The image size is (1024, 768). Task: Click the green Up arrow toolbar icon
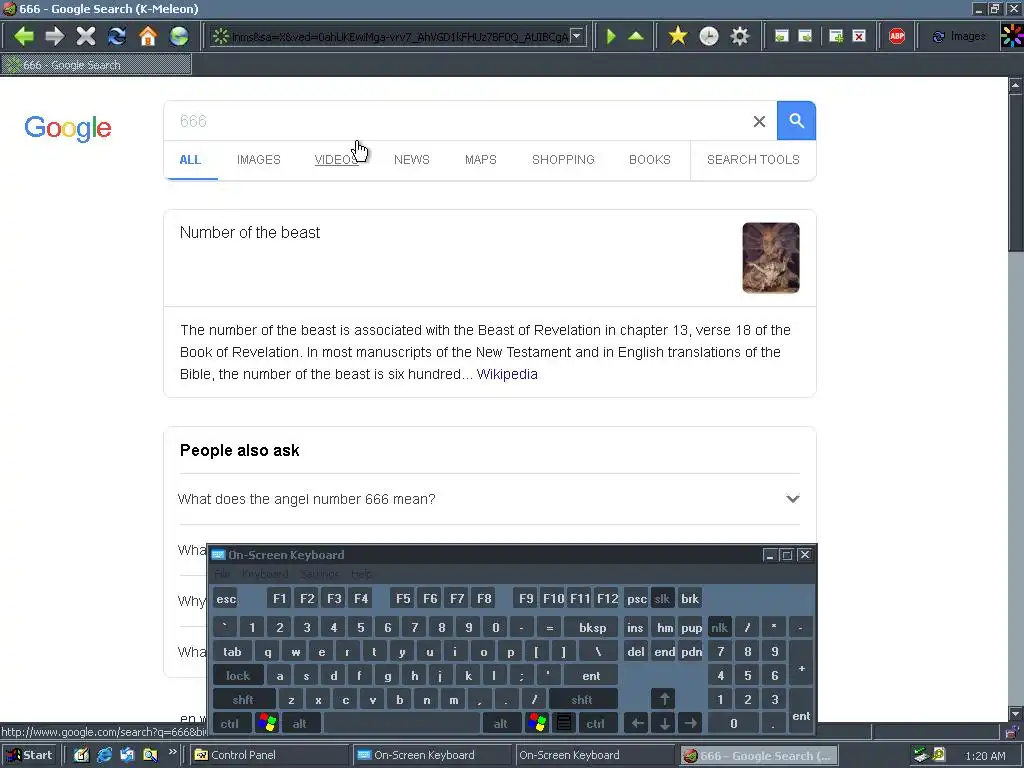click(x=636, y=36)
